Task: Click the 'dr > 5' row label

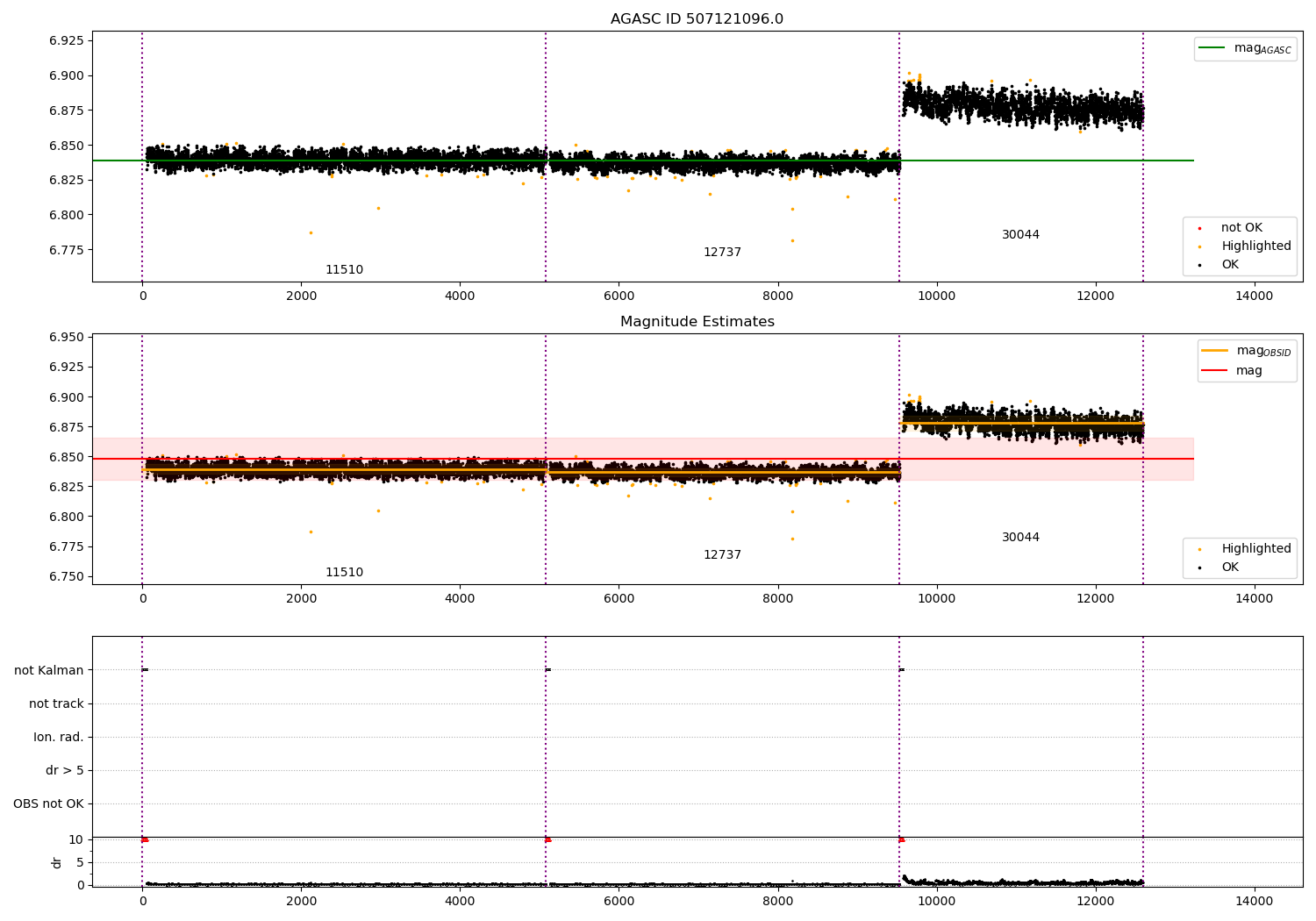Action: pyautogui.click(x=65, y=770)
